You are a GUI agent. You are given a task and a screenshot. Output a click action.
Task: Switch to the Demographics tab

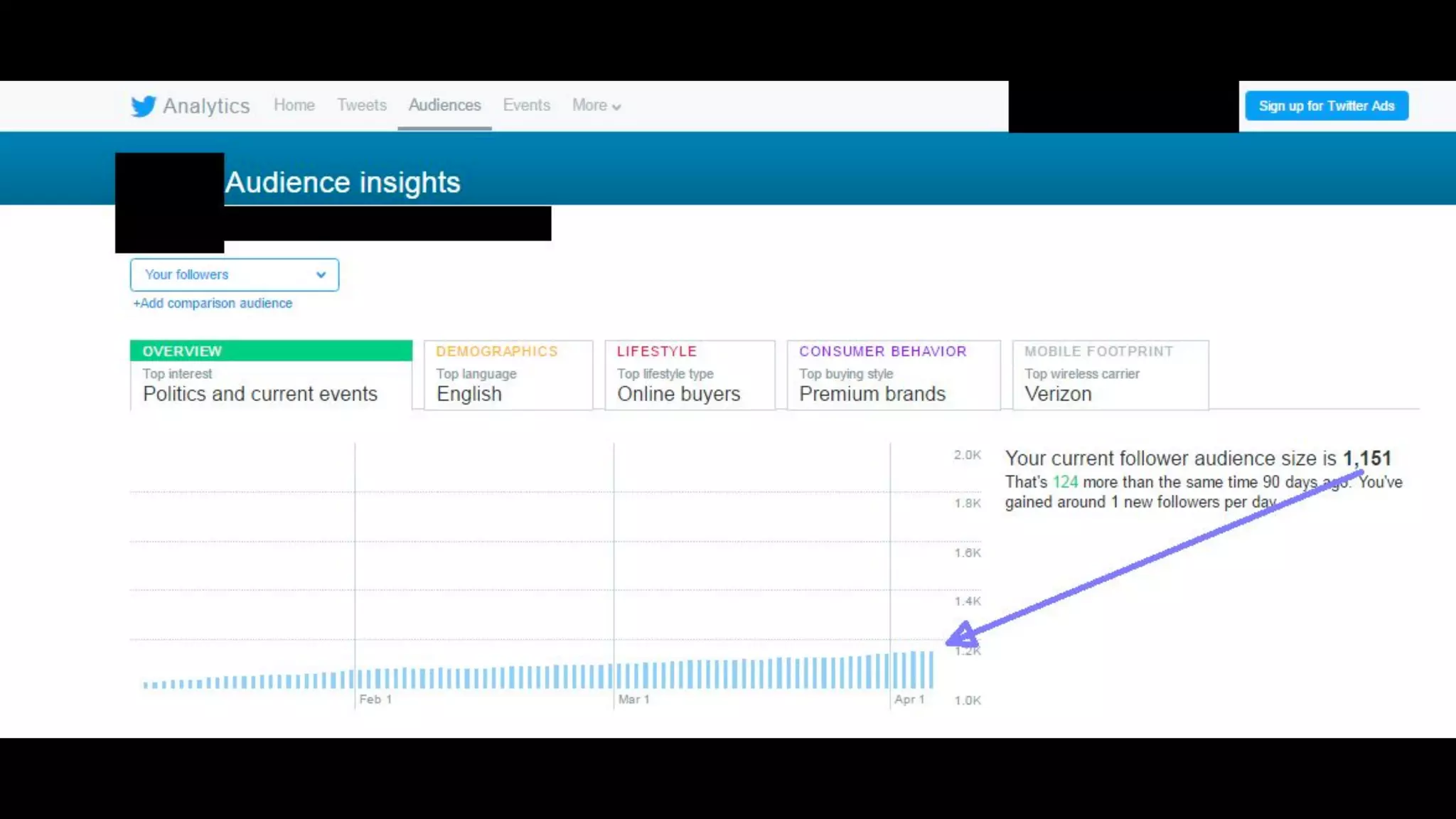pos(508,375)
